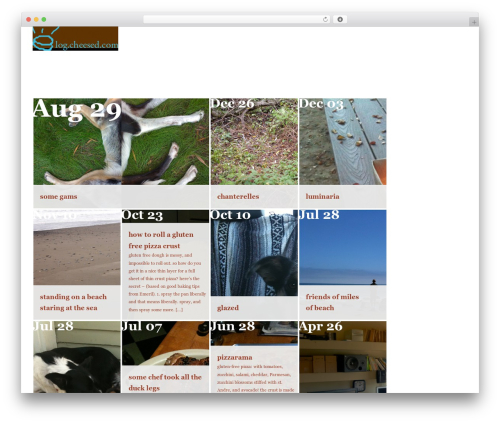
Task: Click the green maximize window button
Action: pos(44,19)
